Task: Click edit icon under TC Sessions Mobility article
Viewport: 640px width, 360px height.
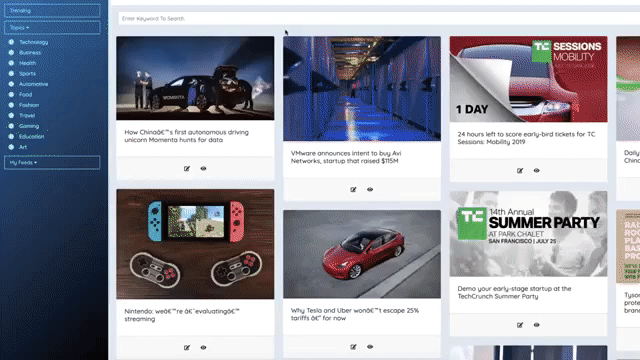Action: tap(520, 171)
